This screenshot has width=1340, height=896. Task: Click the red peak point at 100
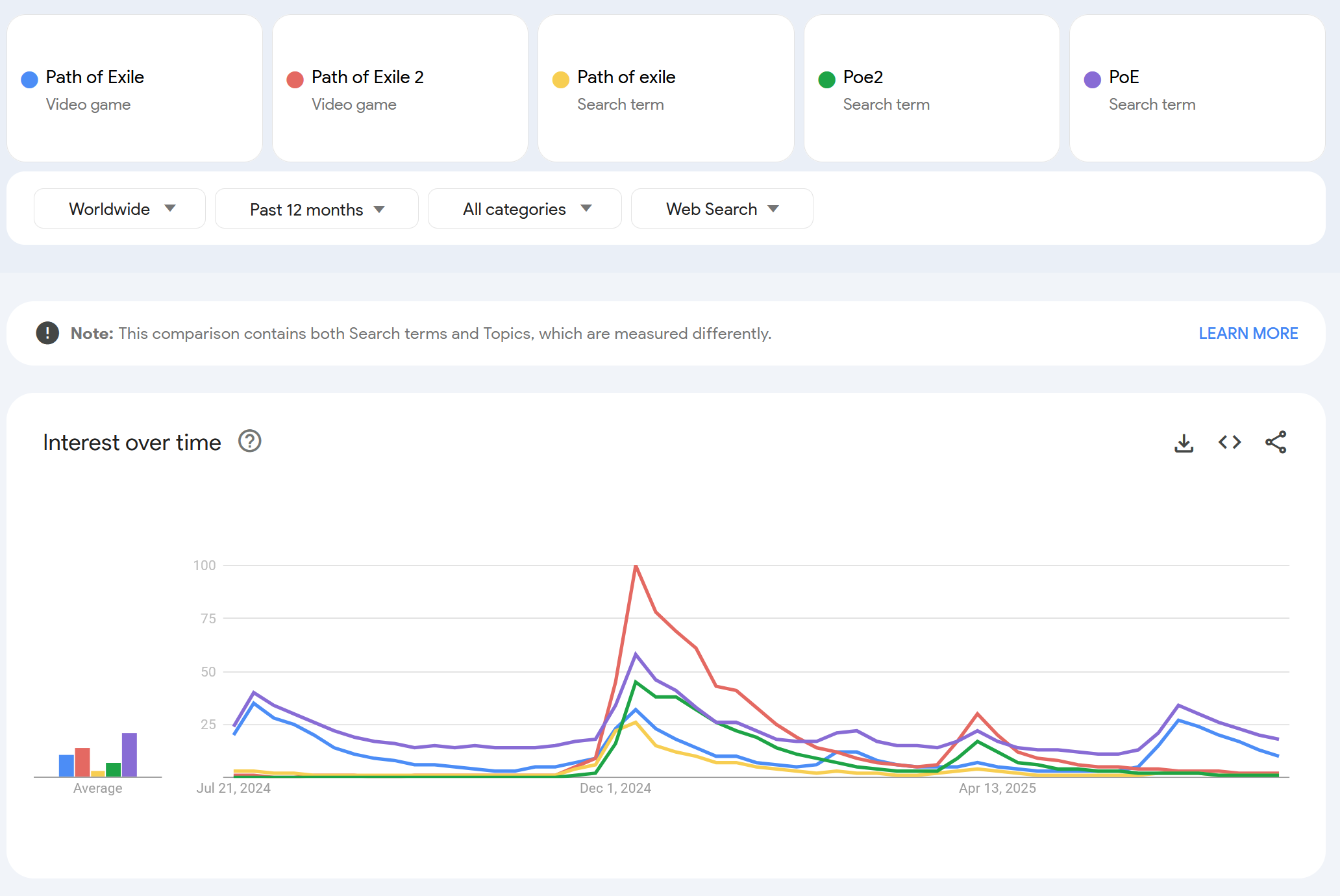[x=636, y=566]
